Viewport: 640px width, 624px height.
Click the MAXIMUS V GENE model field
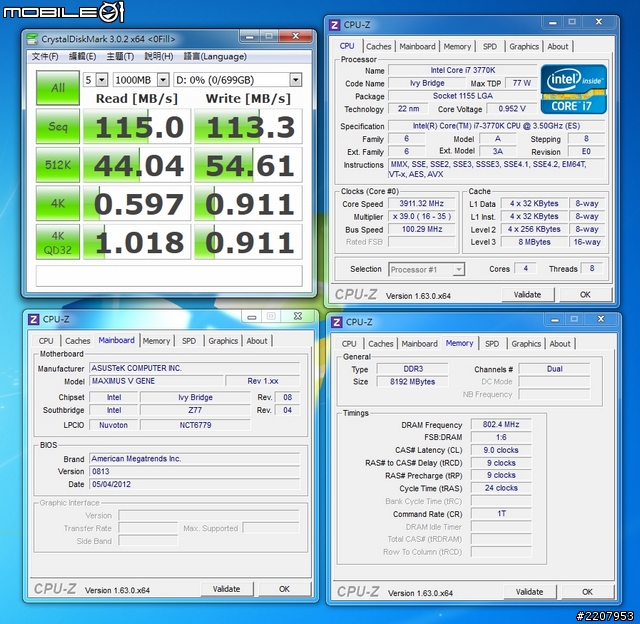[157, 381]
